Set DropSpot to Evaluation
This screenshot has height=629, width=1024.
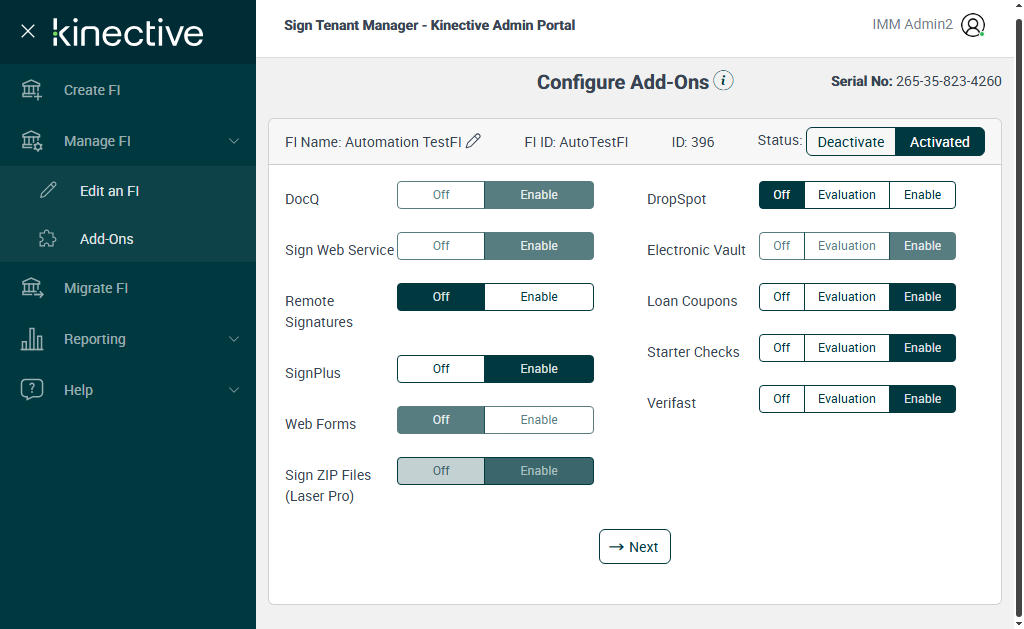847,195
